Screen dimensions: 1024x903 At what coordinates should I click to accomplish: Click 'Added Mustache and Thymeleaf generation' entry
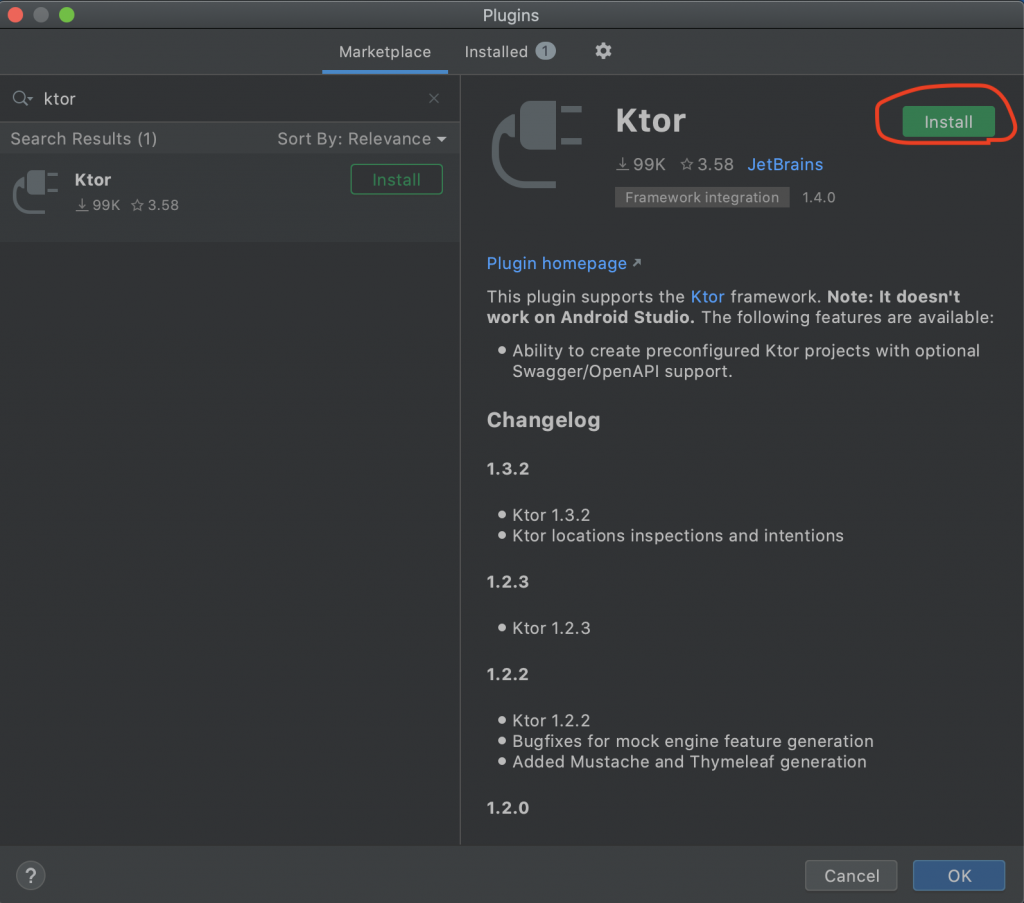(x=689, y=762)
